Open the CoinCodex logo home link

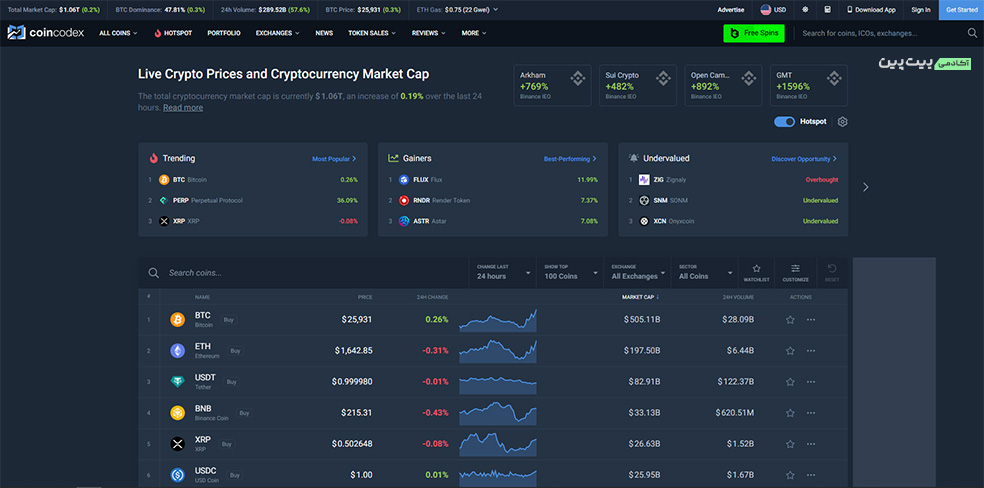[x=45, y=33]
